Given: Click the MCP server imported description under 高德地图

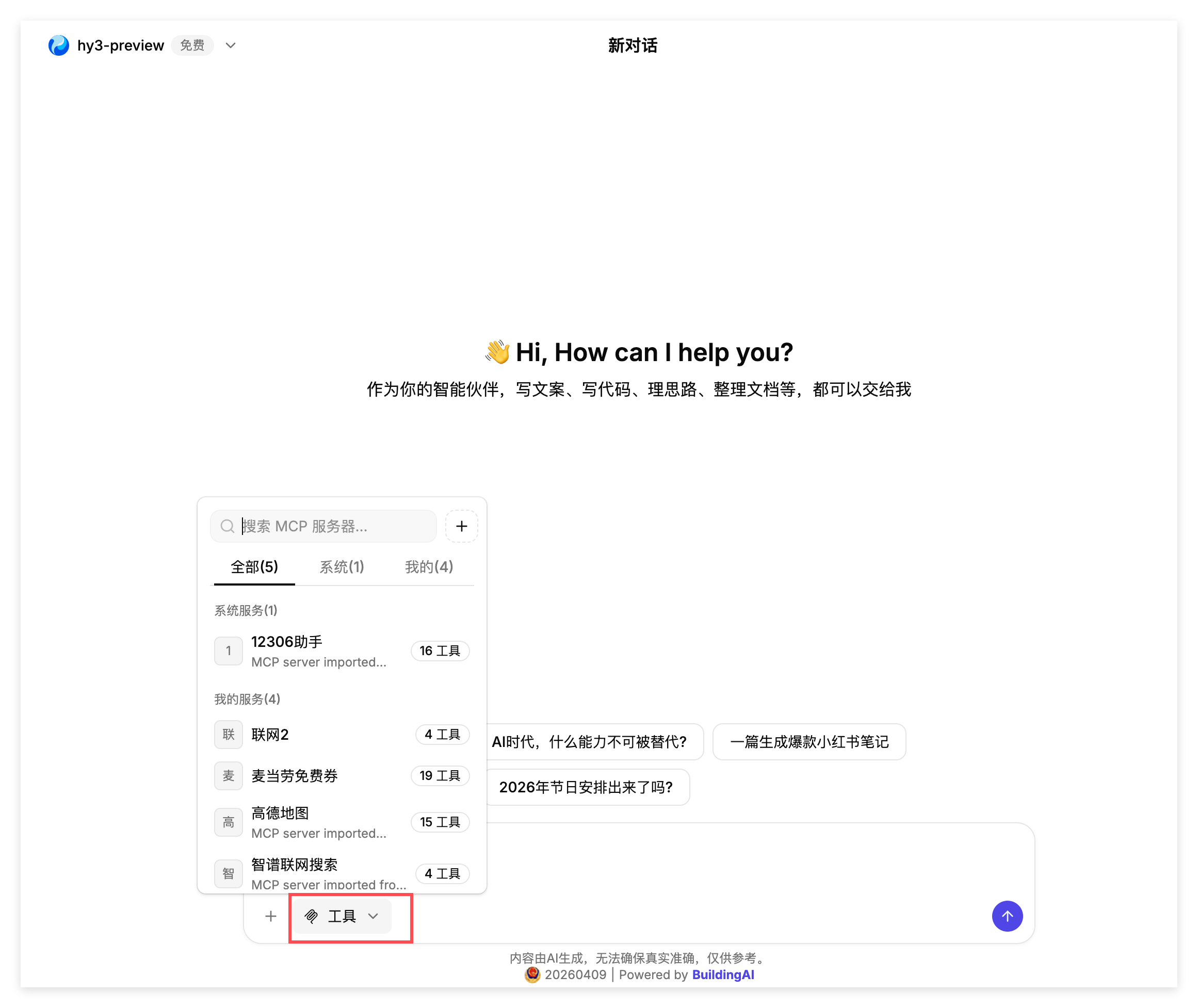Looking at the screenshot, I should 319,833.
